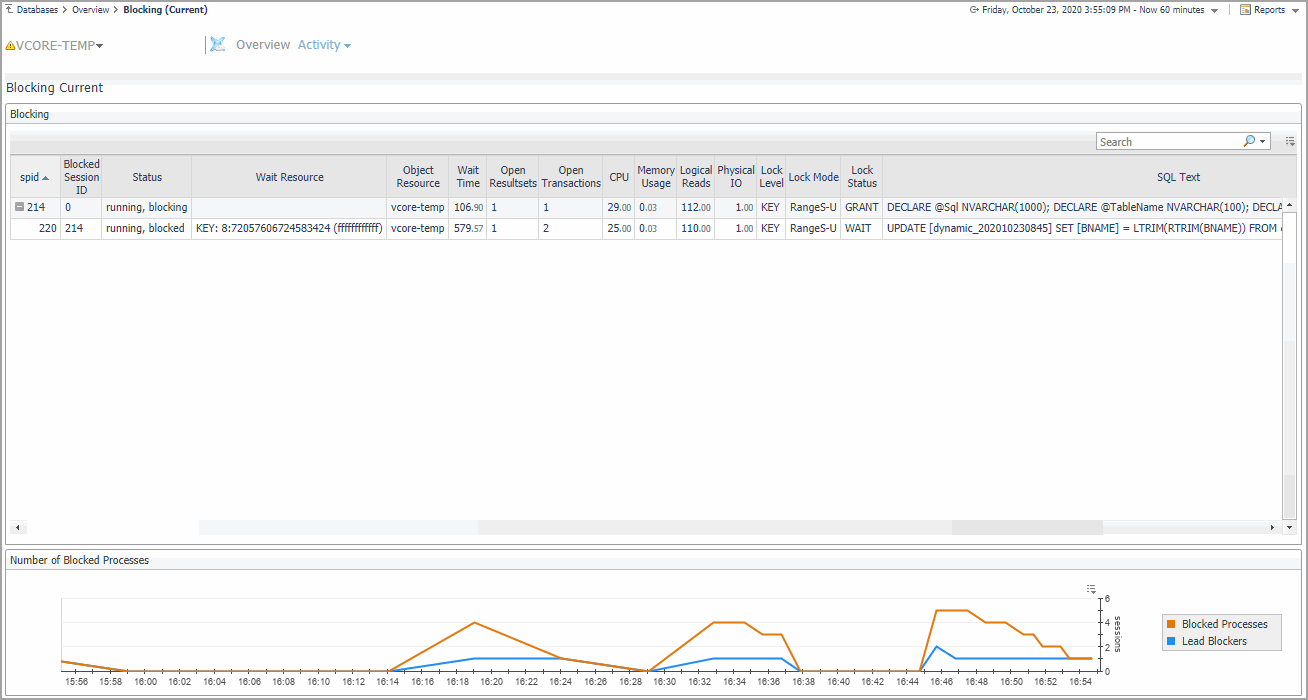This screenshot has height=700, width=1308.
Task: Go to Overview in the breadcrumb
Action: pyautogui.click(x=90, y=10)
